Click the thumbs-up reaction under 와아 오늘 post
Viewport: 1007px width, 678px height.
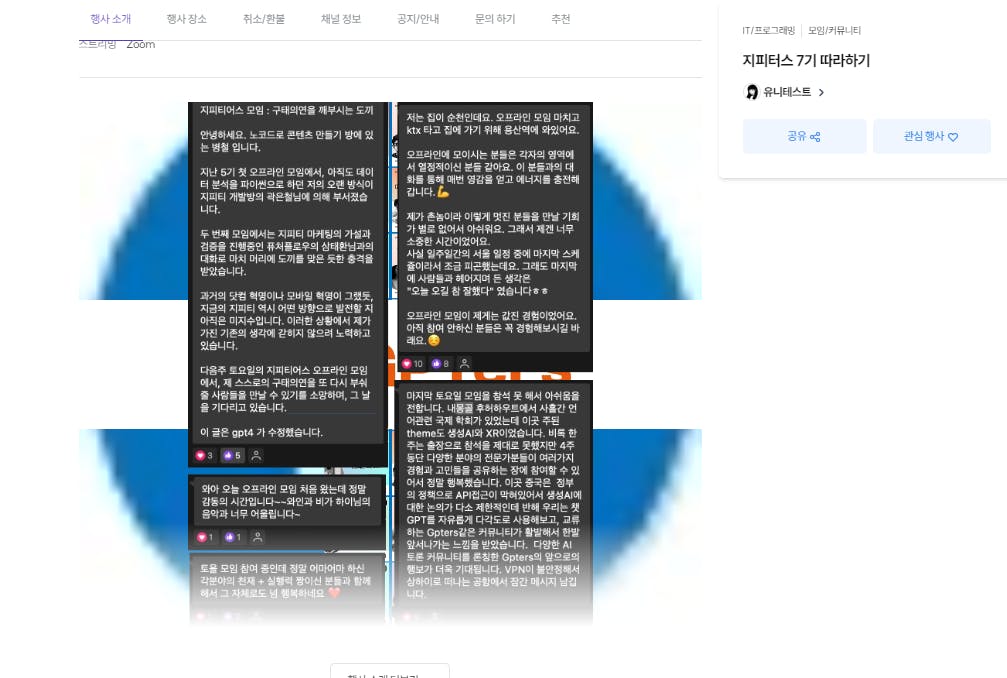coord(232,537)
